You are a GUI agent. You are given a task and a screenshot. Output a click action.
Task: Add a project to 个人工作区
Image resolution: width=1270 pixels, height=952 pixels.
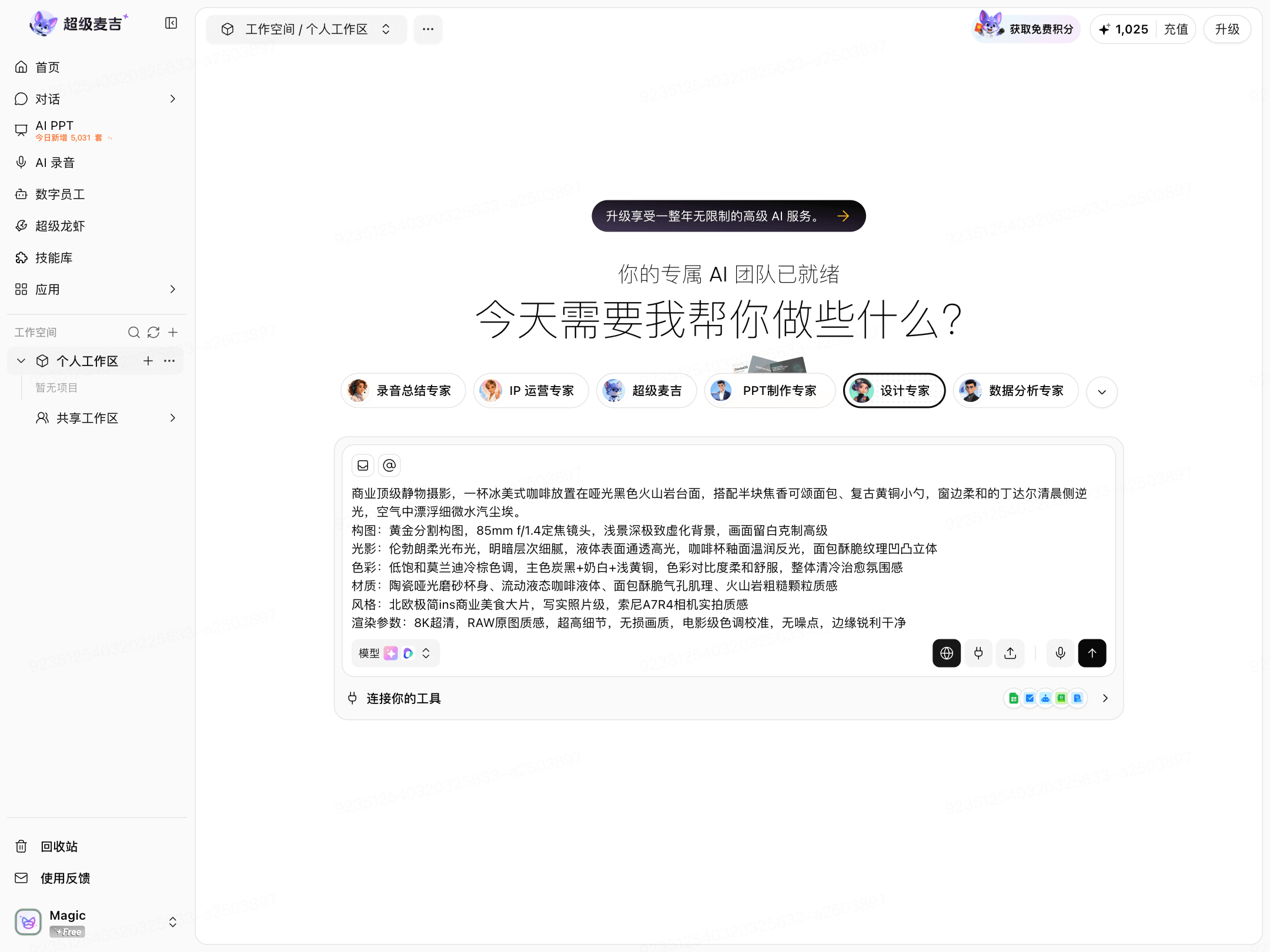(148, 361)
